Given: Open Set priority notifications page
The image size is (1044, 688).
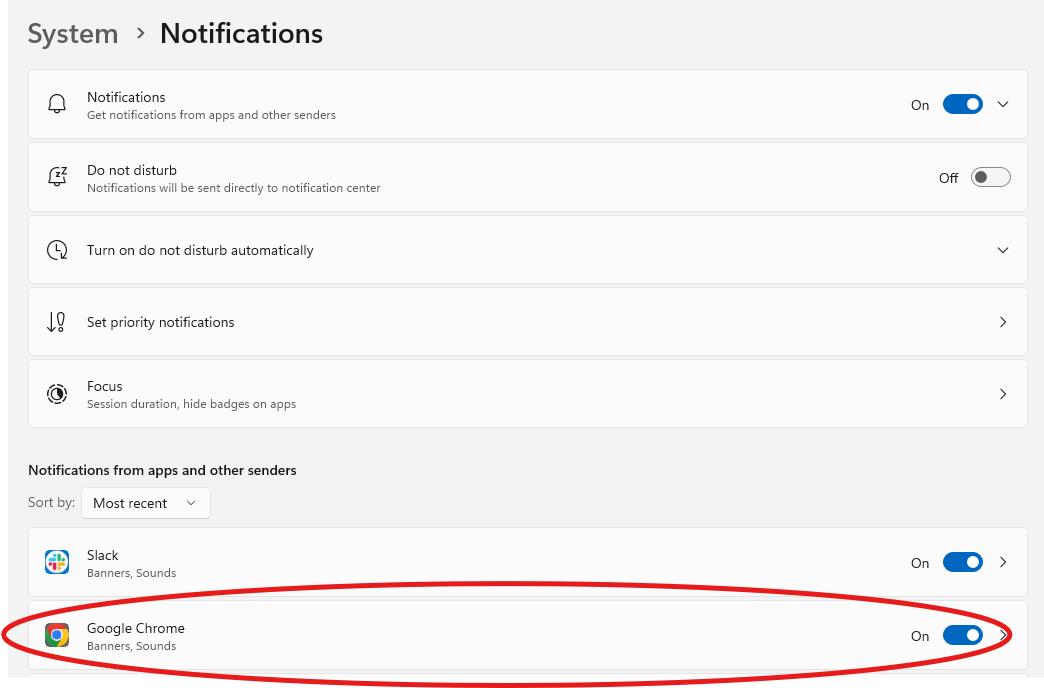Looking at the screenshot, I should 528,322.
